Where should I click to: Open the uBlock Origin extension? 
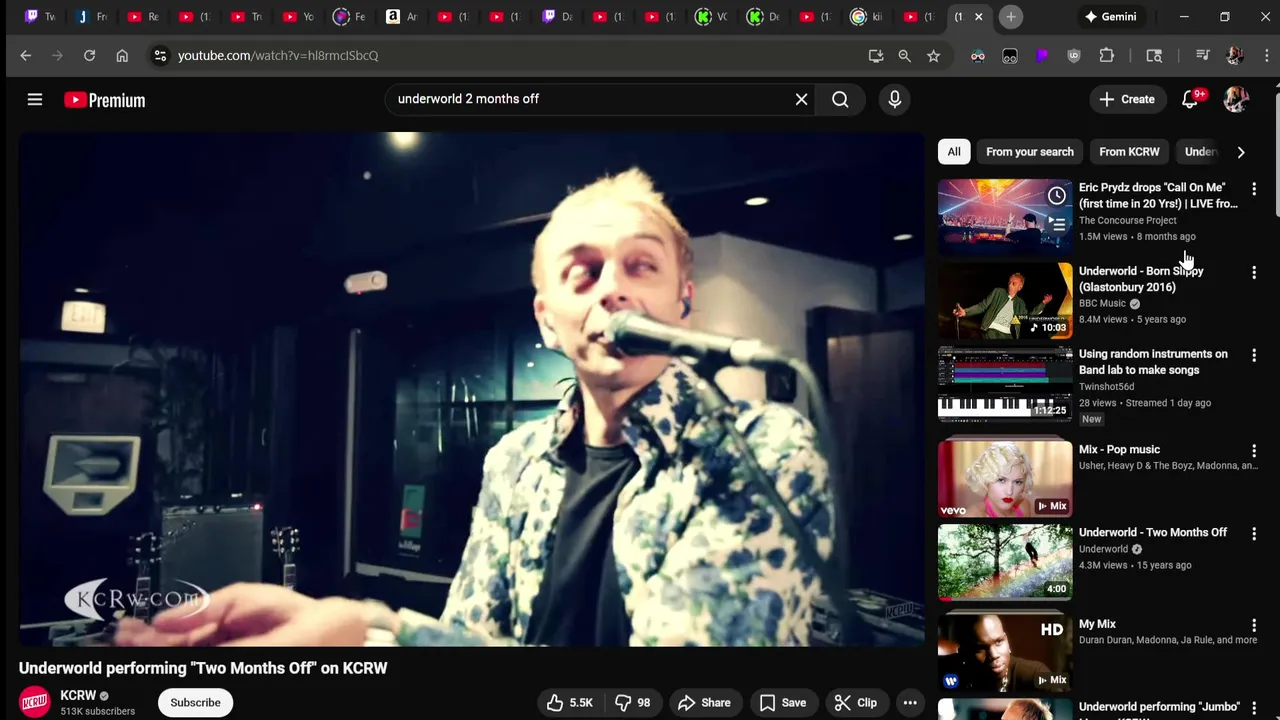[1074, 56]
